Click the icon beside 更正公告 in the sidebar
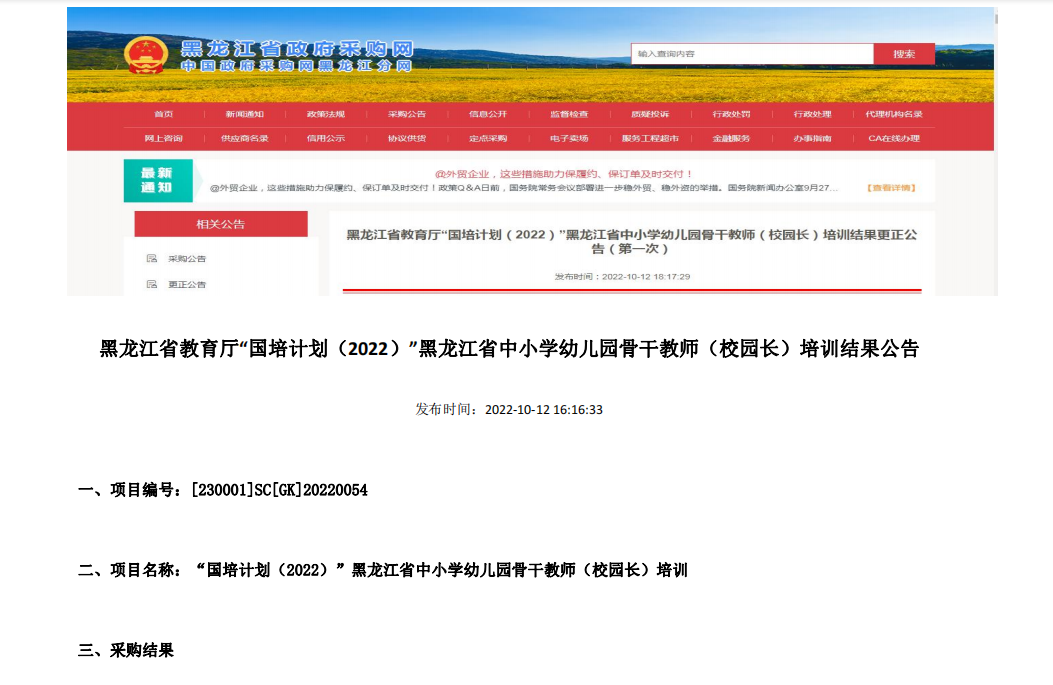The height and width of the screenshot is (685, 1053). coord(152,284)
